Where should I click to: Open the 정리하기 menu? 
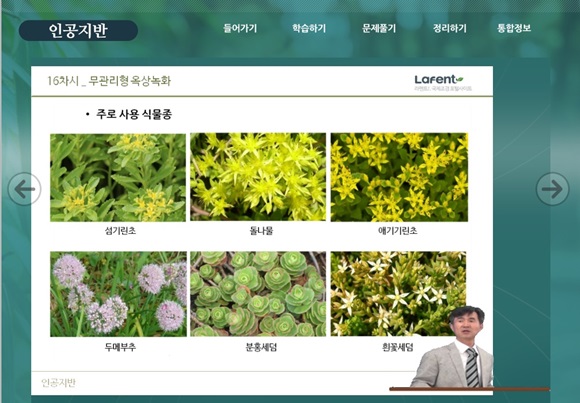pos(449,28)
